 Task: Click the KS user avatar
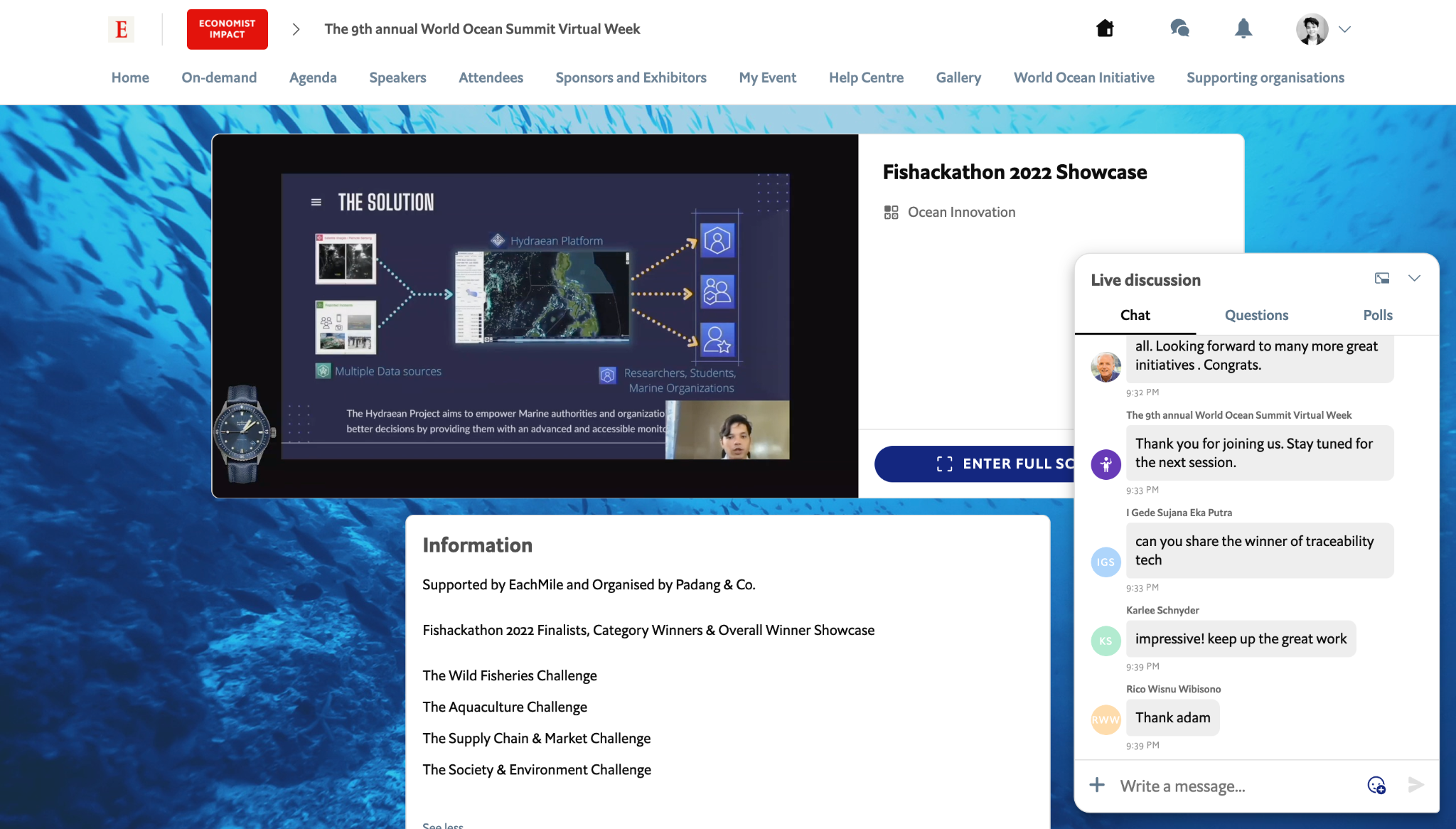pos(1106,641)
